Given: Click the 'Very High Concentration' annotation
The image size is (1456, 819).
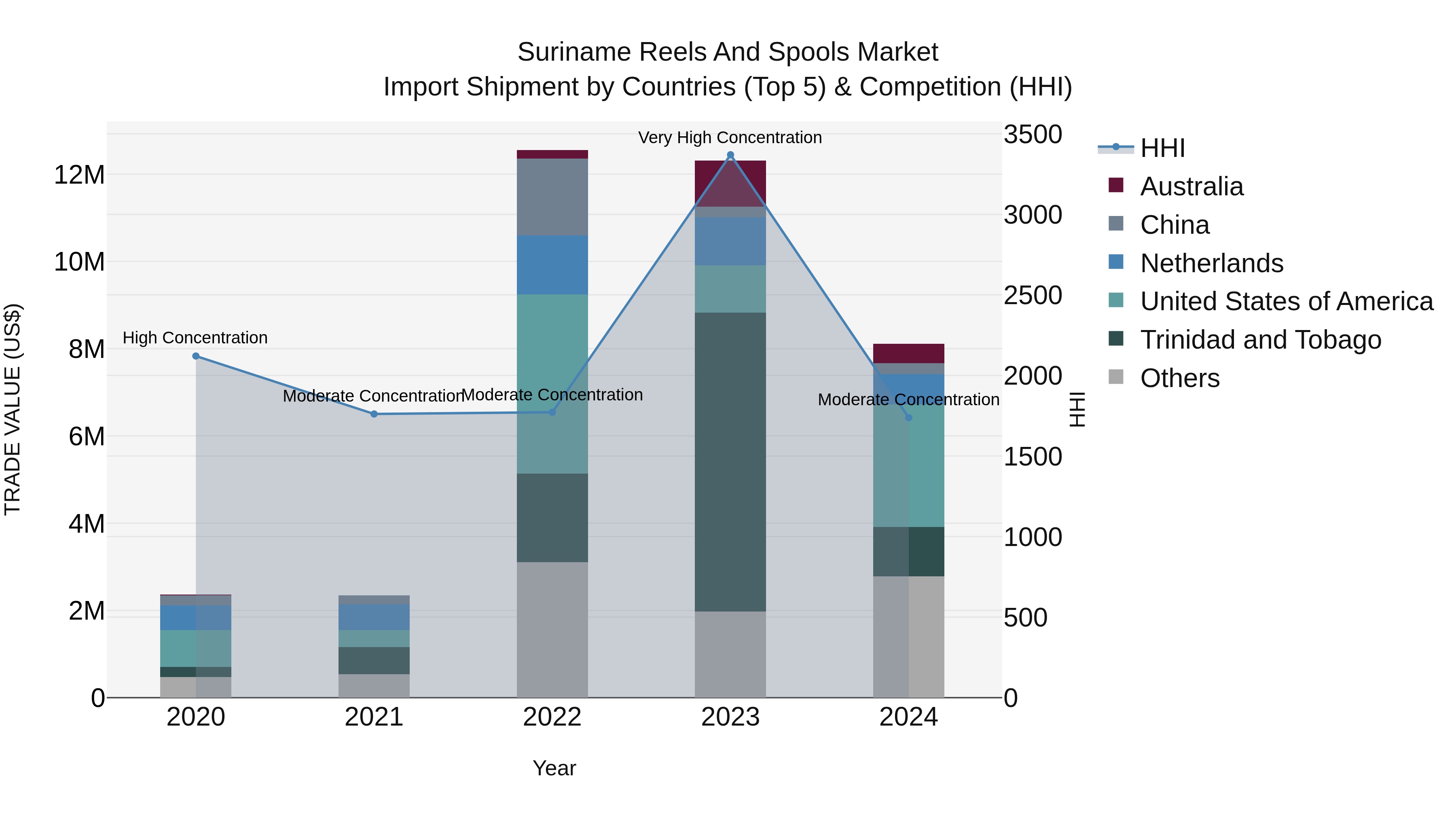Looking at the screenshot, I should coord(730,138).
